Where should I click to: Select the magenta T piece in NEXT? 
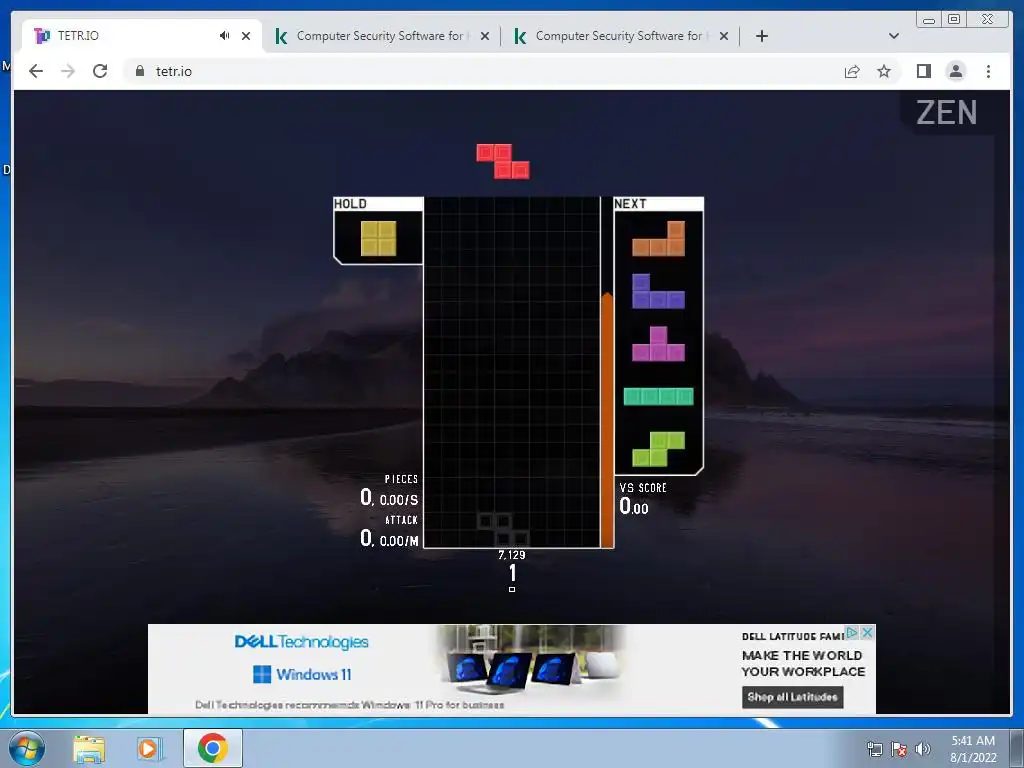point(658,344)
